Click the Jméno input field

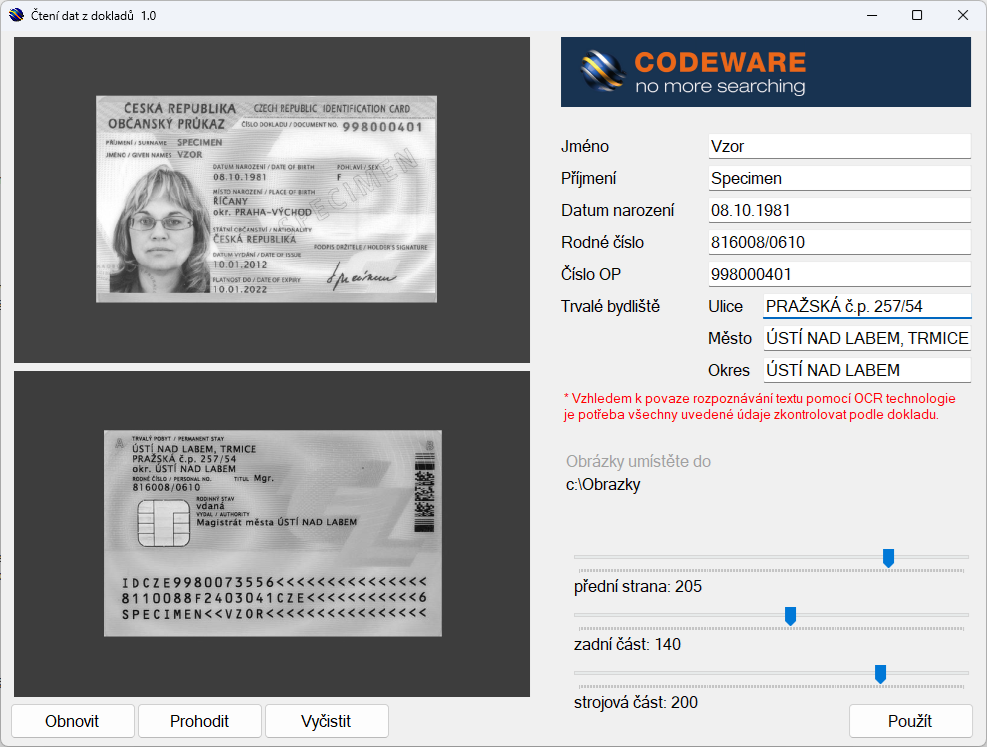point(839,146)
